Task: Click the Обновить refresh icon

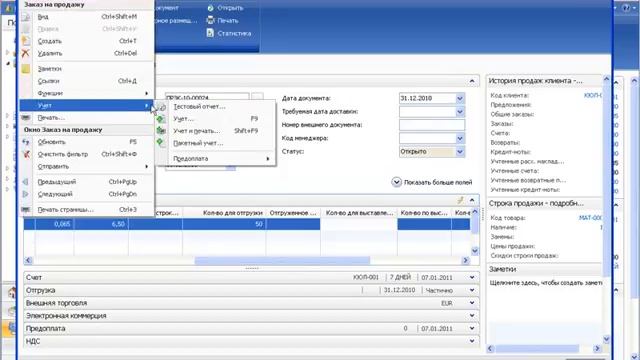Action: (26, 142)
